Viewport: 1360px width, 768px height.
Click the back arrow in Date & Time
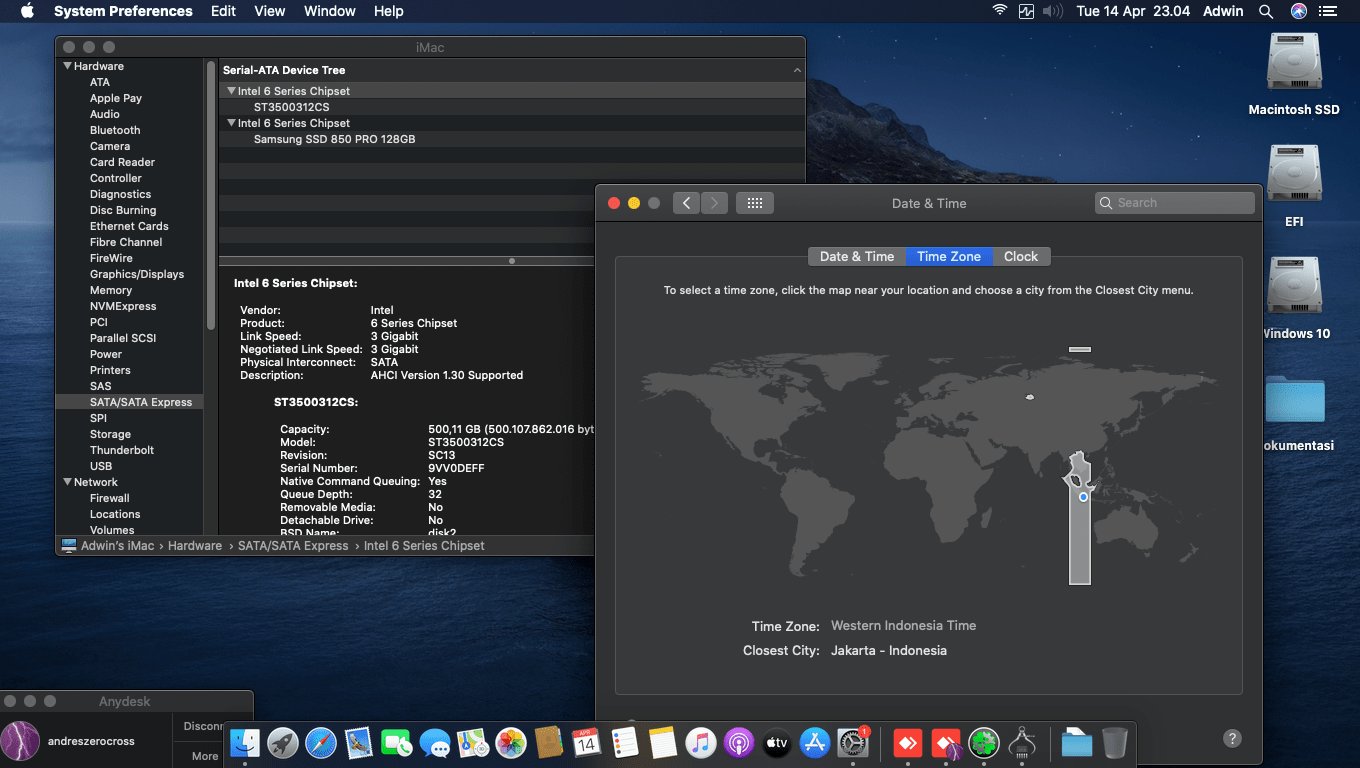[686, 203]
